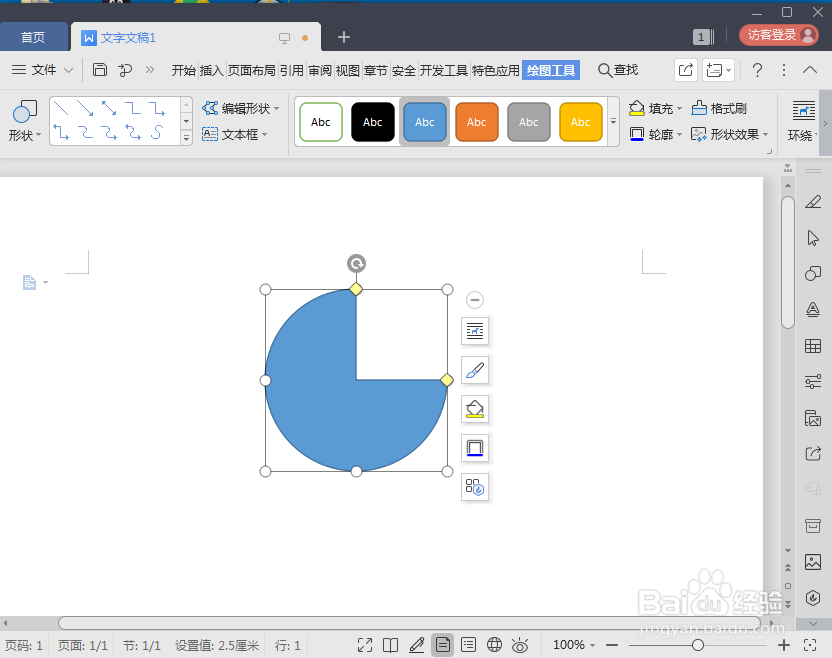Click the zoom in plus button
The image size is (832, 658).
click(784, 645)
